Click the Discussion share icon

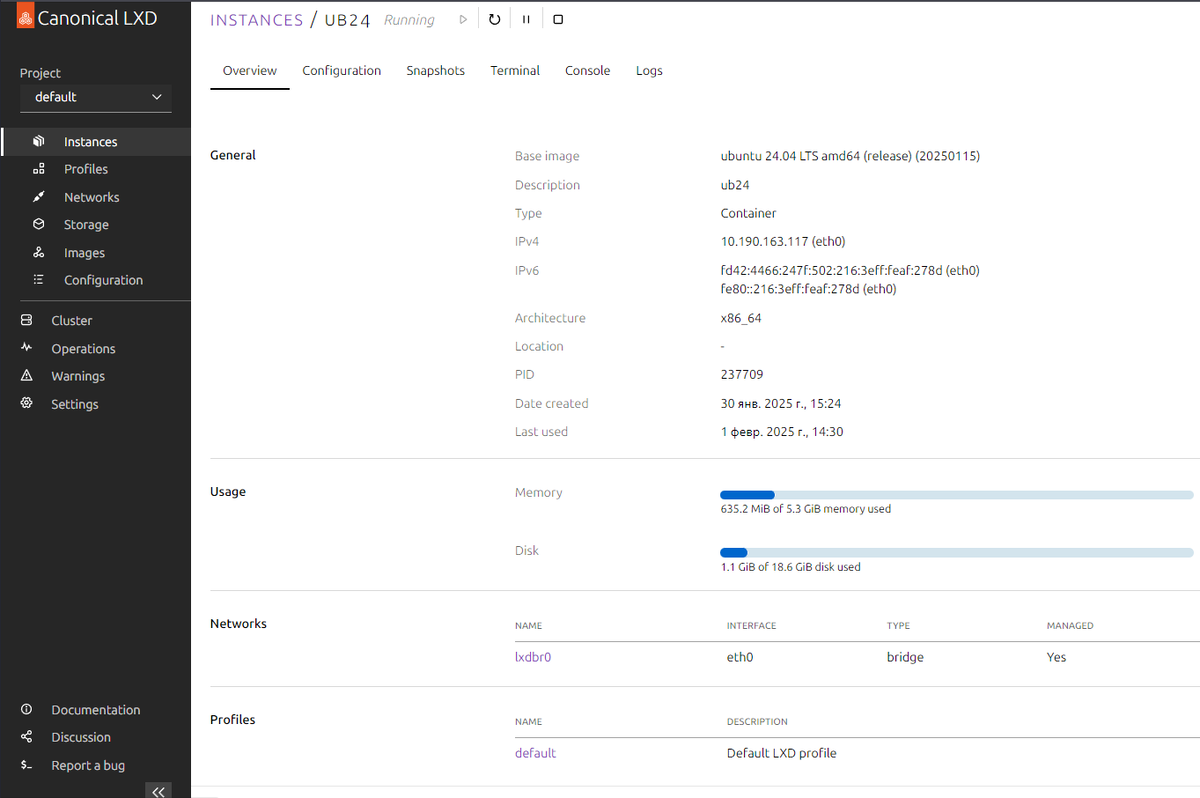point(27,737)
